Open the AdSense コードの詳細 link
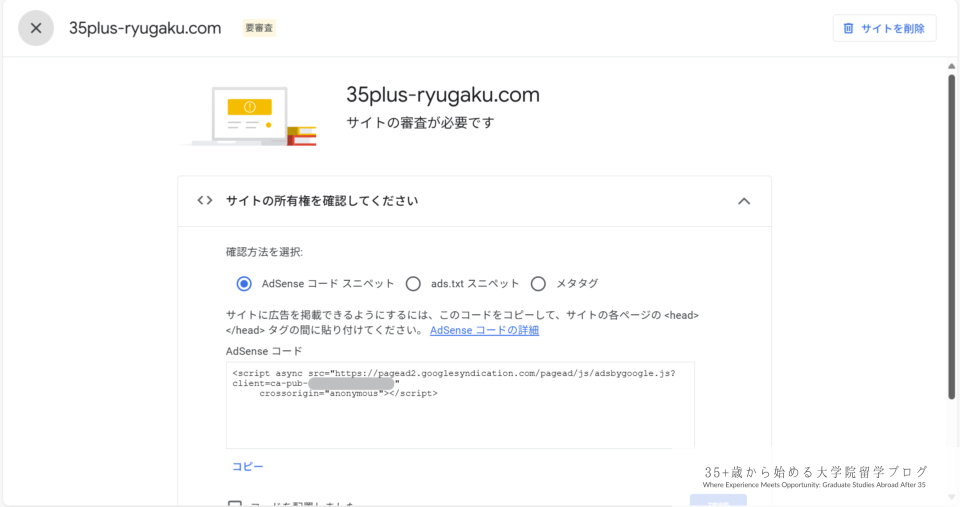The width and height of the screenshot is (960, 507). 484,330
